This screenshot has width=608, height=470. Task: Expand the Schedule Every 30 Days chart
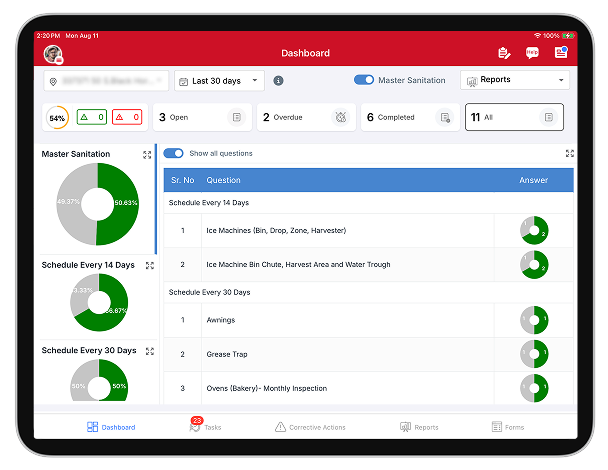[148, 351]
